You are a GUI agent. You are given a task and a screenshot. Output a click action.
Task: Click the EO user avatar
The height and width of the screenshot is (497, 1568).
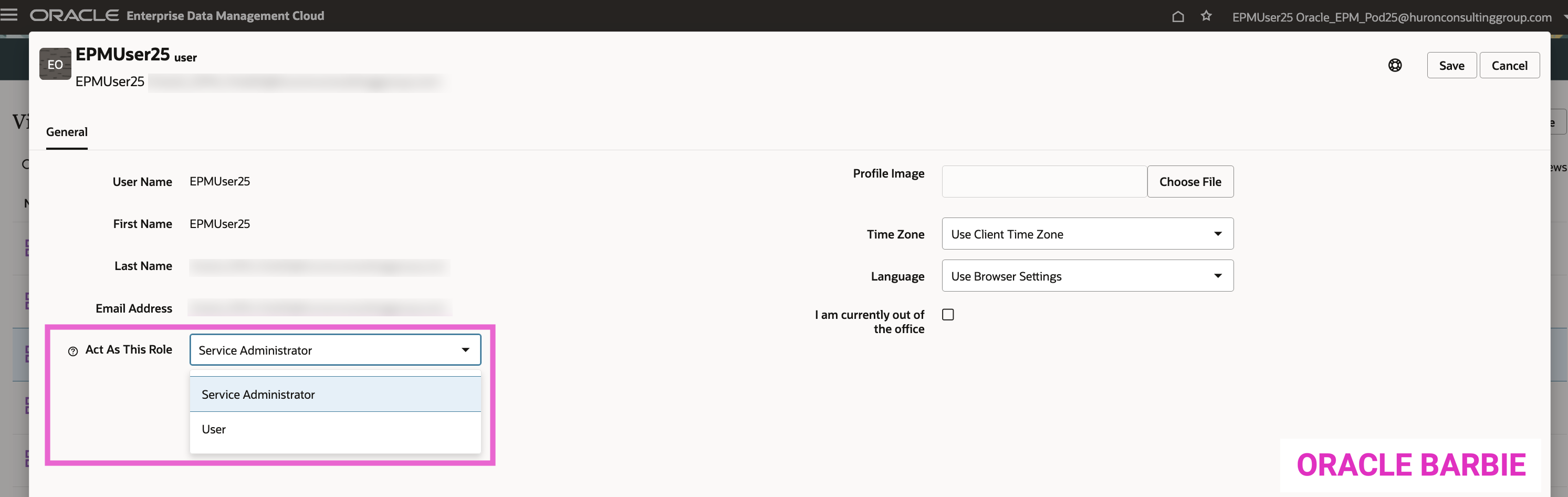click(55, 65)
